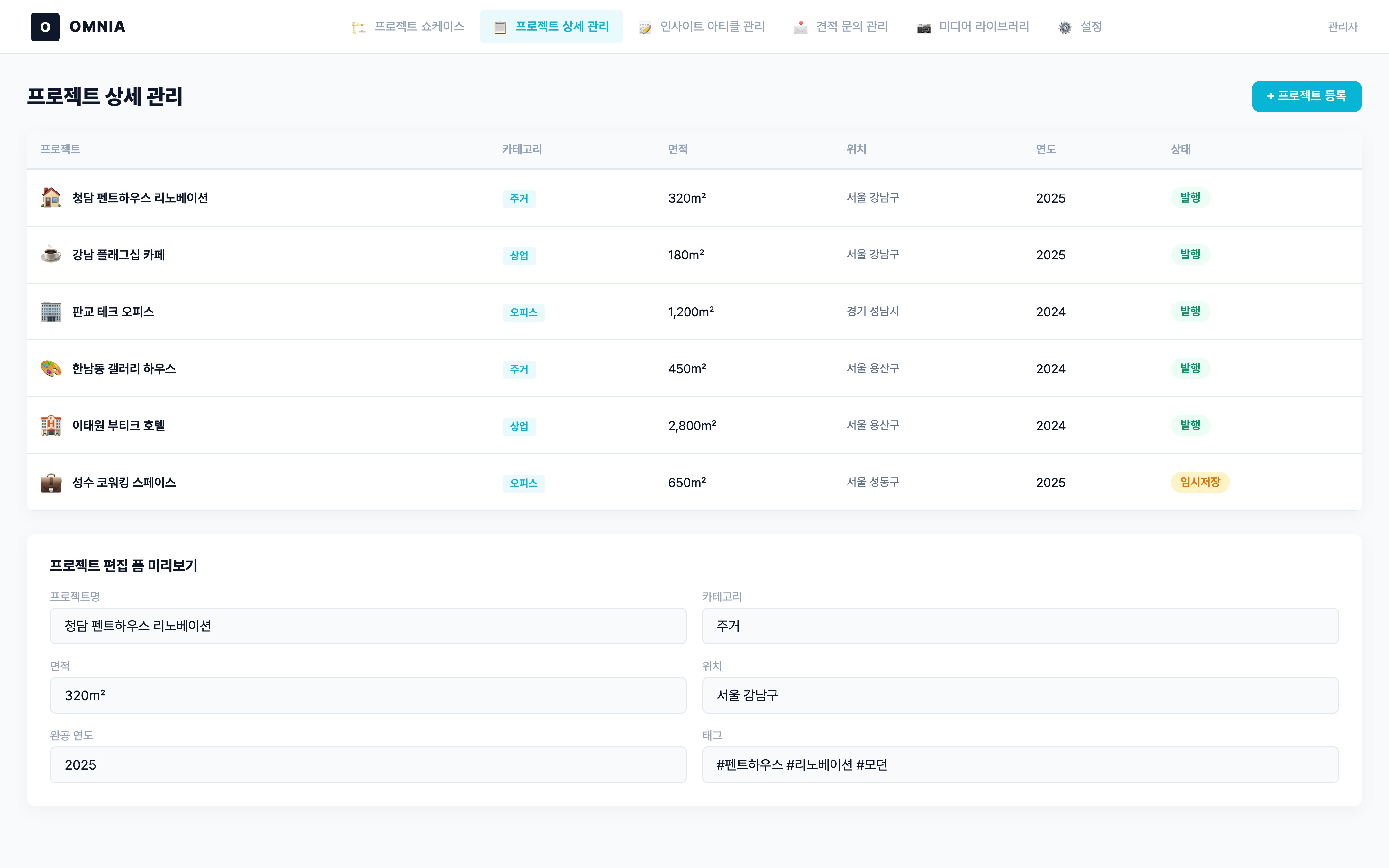This screenshot has width=1389, height=868.
Task: Click the 카테고리 field showing 주거
Action: point(1020,626)
